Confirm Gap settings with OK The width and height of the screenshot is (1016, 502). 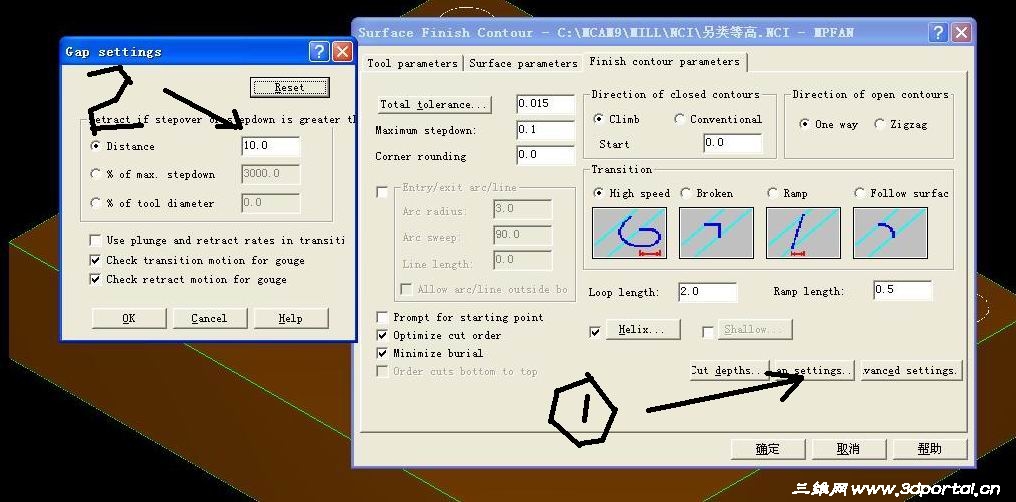click(x=129, y=319)
